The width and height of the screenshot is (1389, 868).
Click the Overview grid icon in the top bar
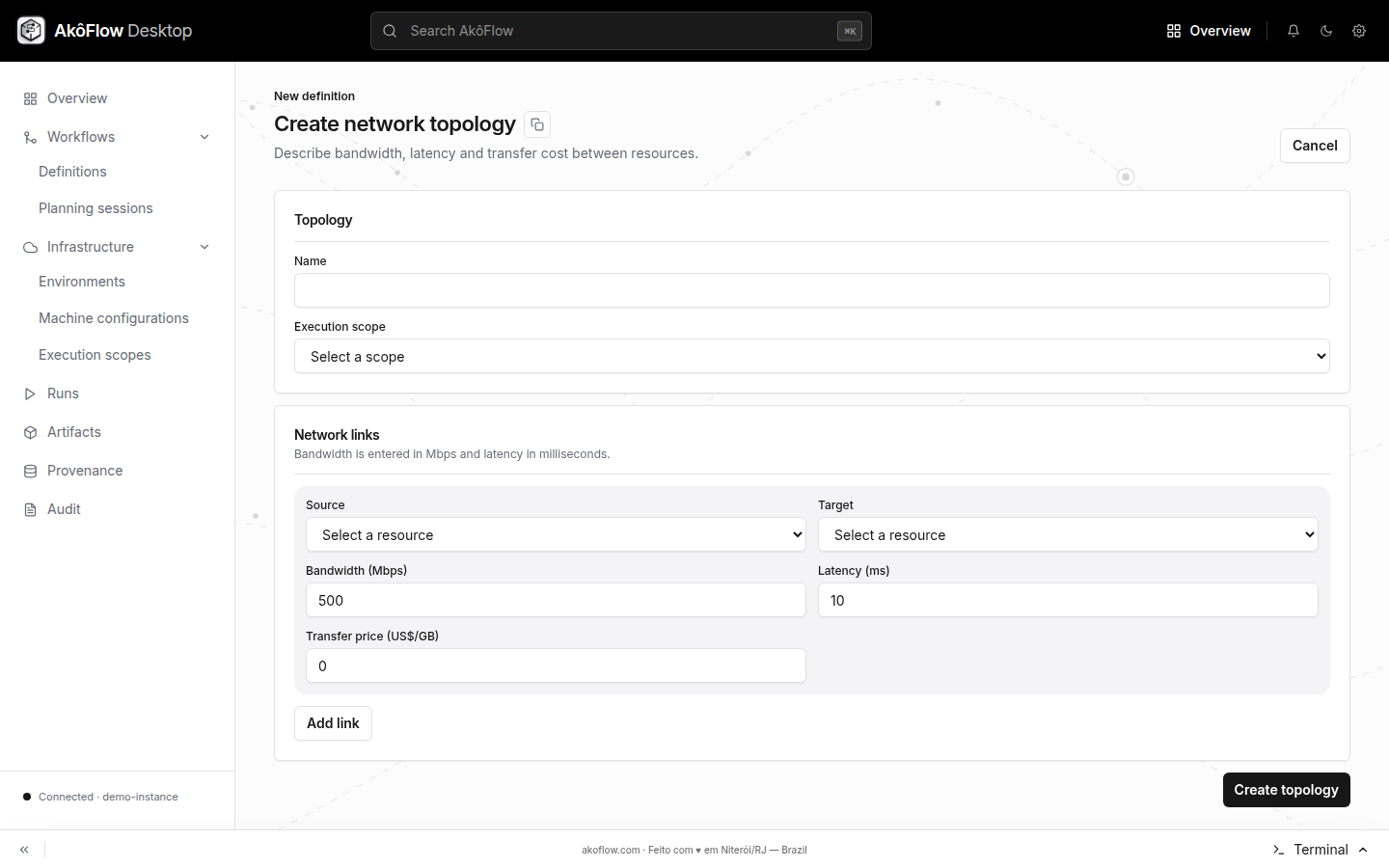pyautogui.click(x=1174, y=31)
